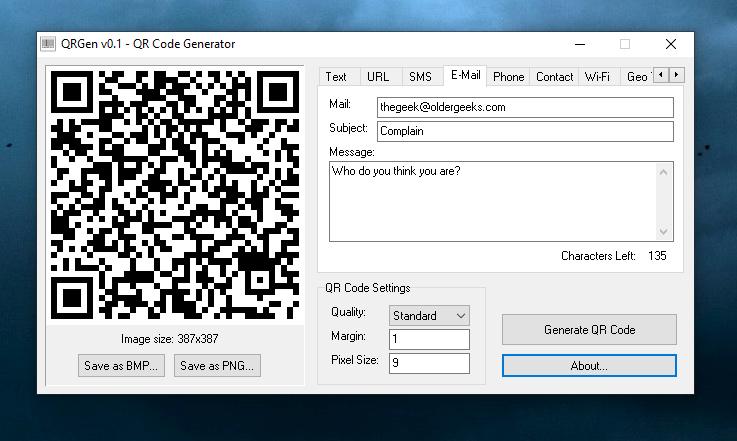Click the message scrollbar down arrow
This screenshot has width=737, height=441.
(663, 231)
